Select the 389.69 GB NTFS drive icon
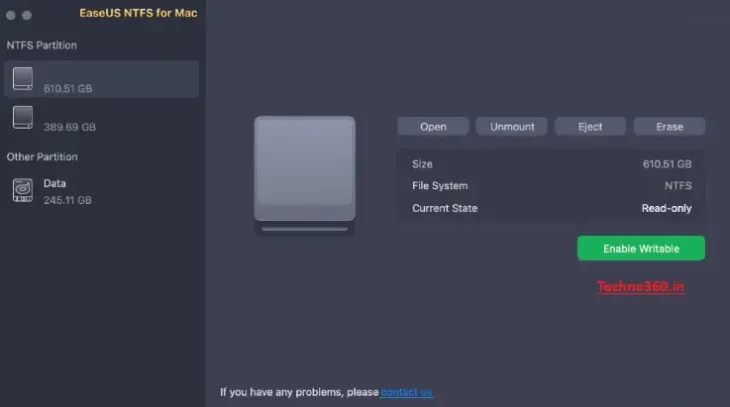 point(23,117)
